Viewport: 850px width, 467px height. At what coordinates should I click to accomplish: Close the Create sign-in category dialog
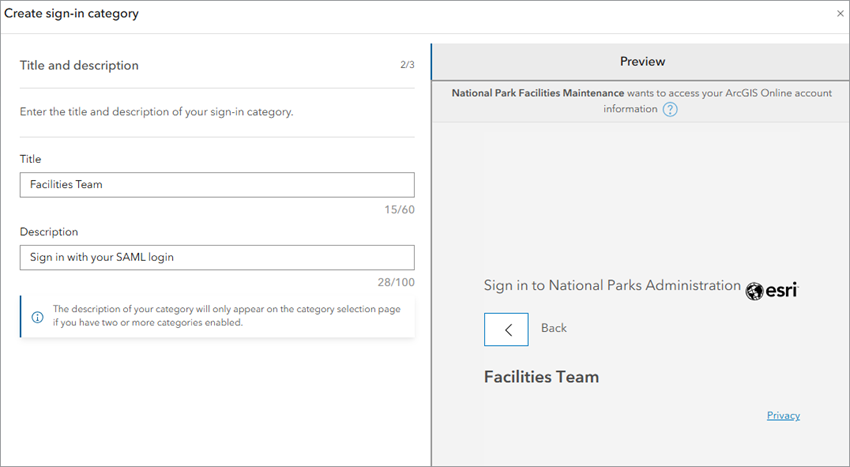click(x=839, y=14)
